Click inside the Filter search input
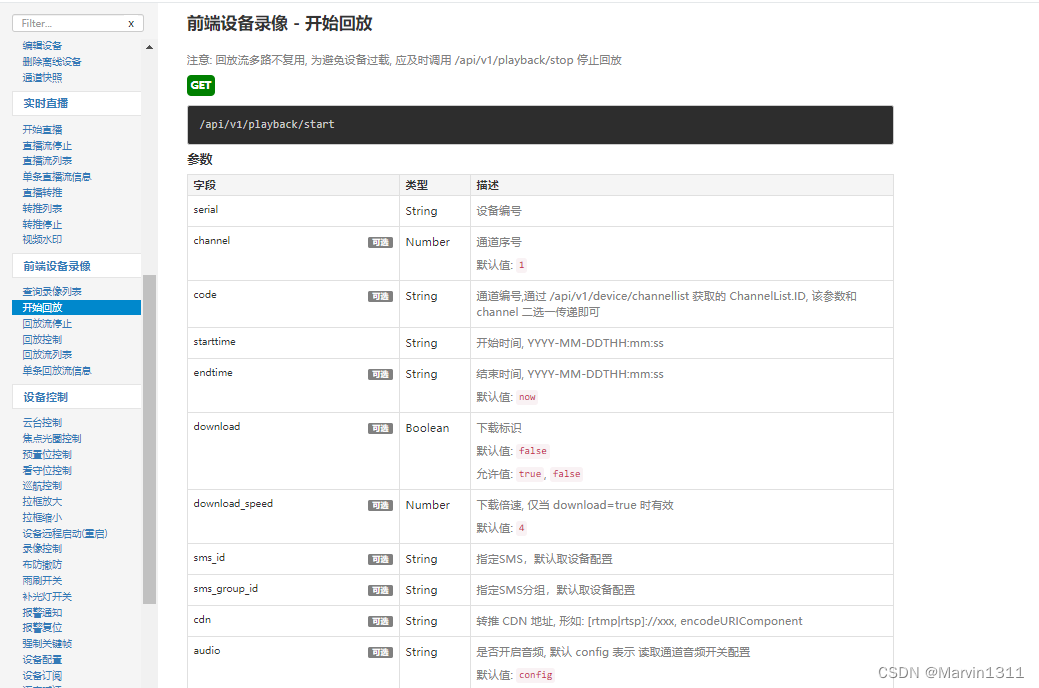The image size is (1039, 688). 60,22
